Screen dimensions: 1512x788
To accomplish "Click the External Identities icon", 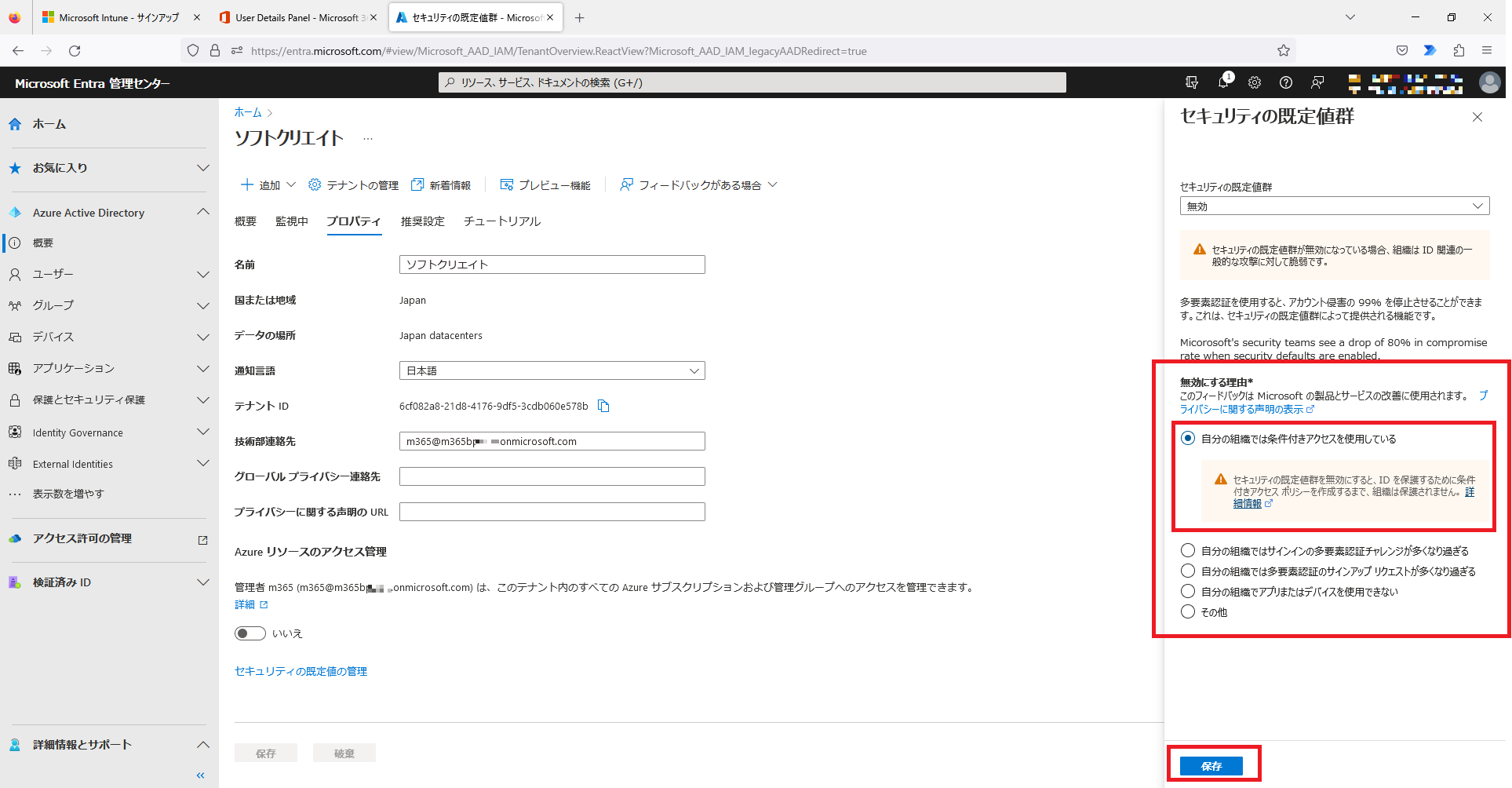I will click(x=15, y=463).
